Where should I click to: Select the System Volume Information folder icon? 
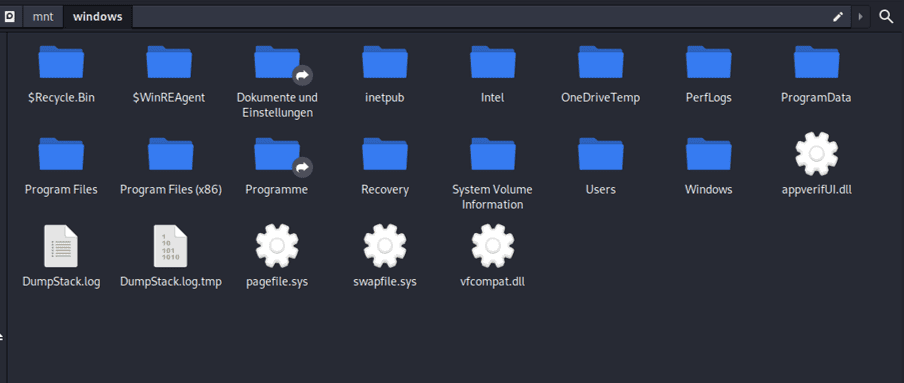pyautogui.click(x=493, y=154)
